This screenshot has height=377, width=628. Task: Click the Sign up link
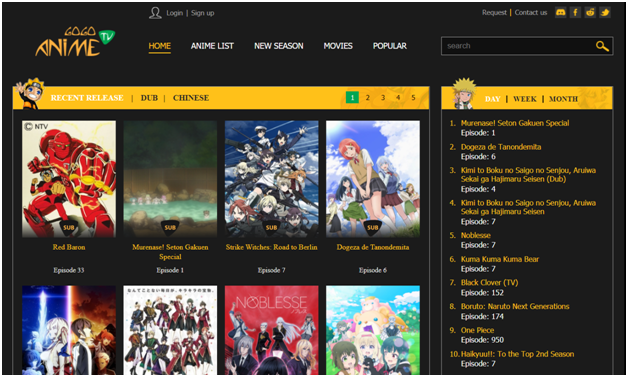click(x=202, y=13)
